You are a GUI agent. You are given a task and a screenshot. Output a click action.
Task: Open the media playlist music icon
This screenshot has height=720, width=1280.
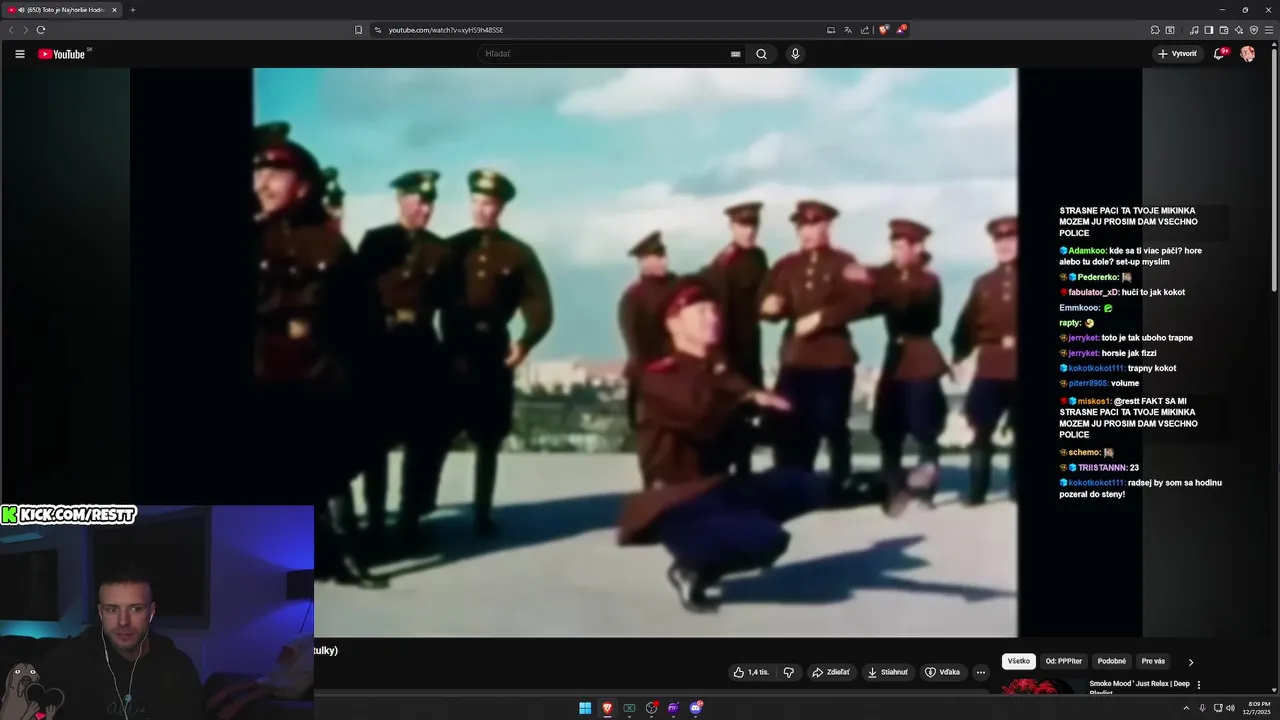[x=1194, y=30]
